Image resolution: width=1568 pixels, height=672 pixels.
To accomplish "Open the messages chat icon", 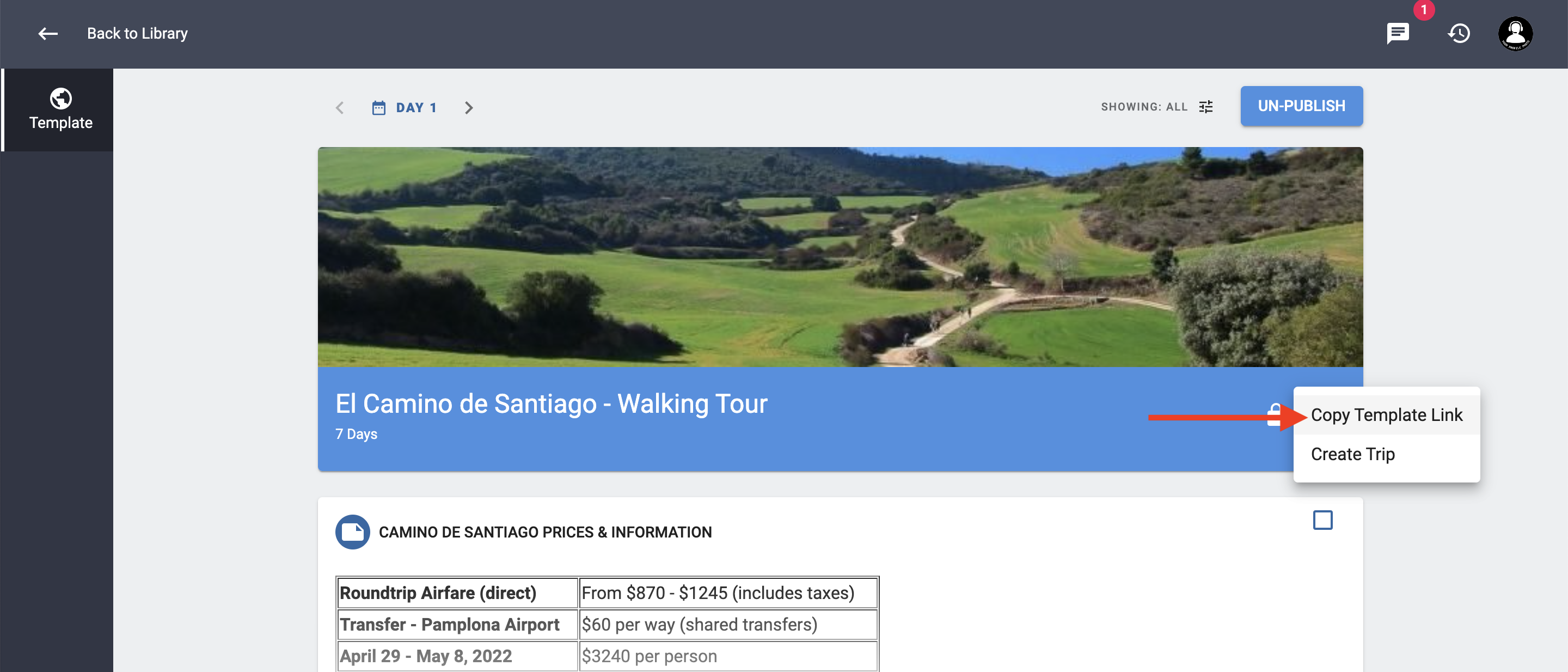I will [1398, 33].
